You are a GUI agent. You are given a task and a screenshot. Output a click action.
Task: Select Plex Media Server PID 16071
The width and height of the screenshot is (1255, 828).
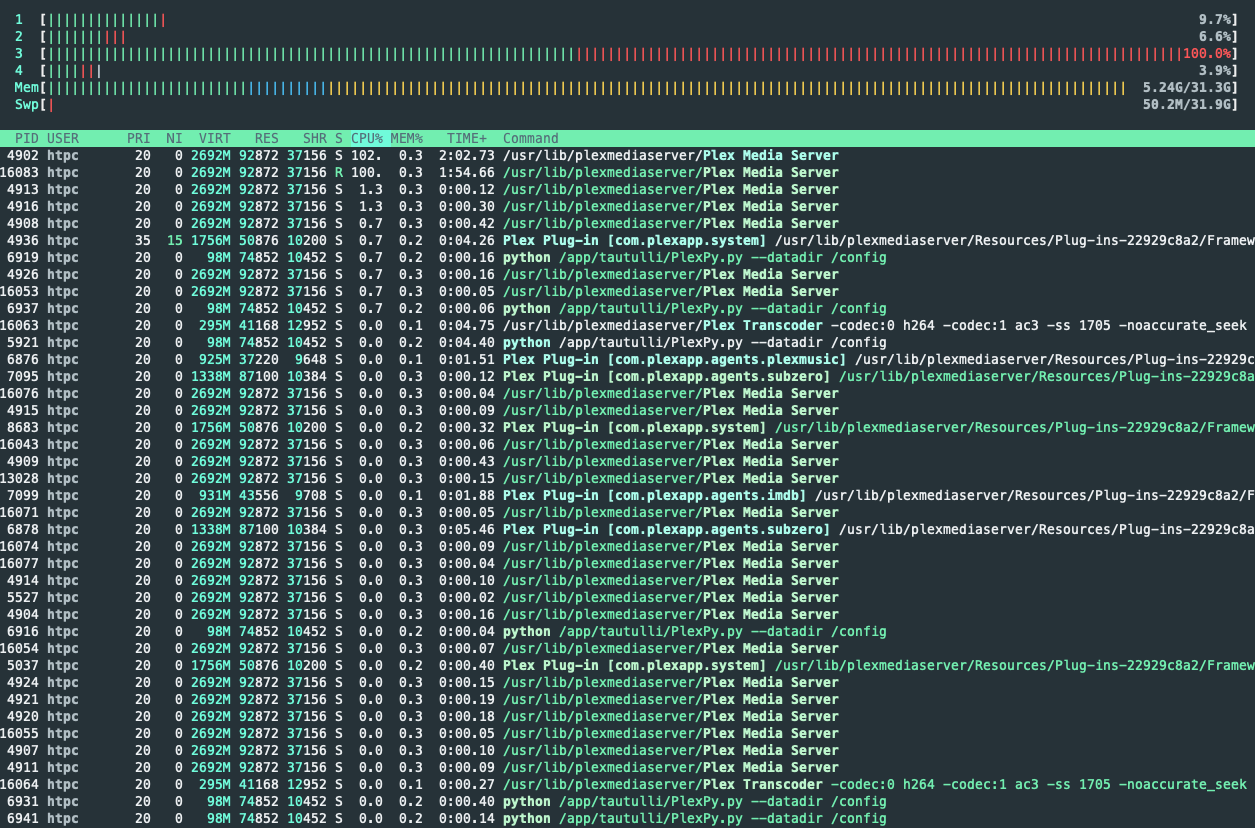(x=627, y=512)
